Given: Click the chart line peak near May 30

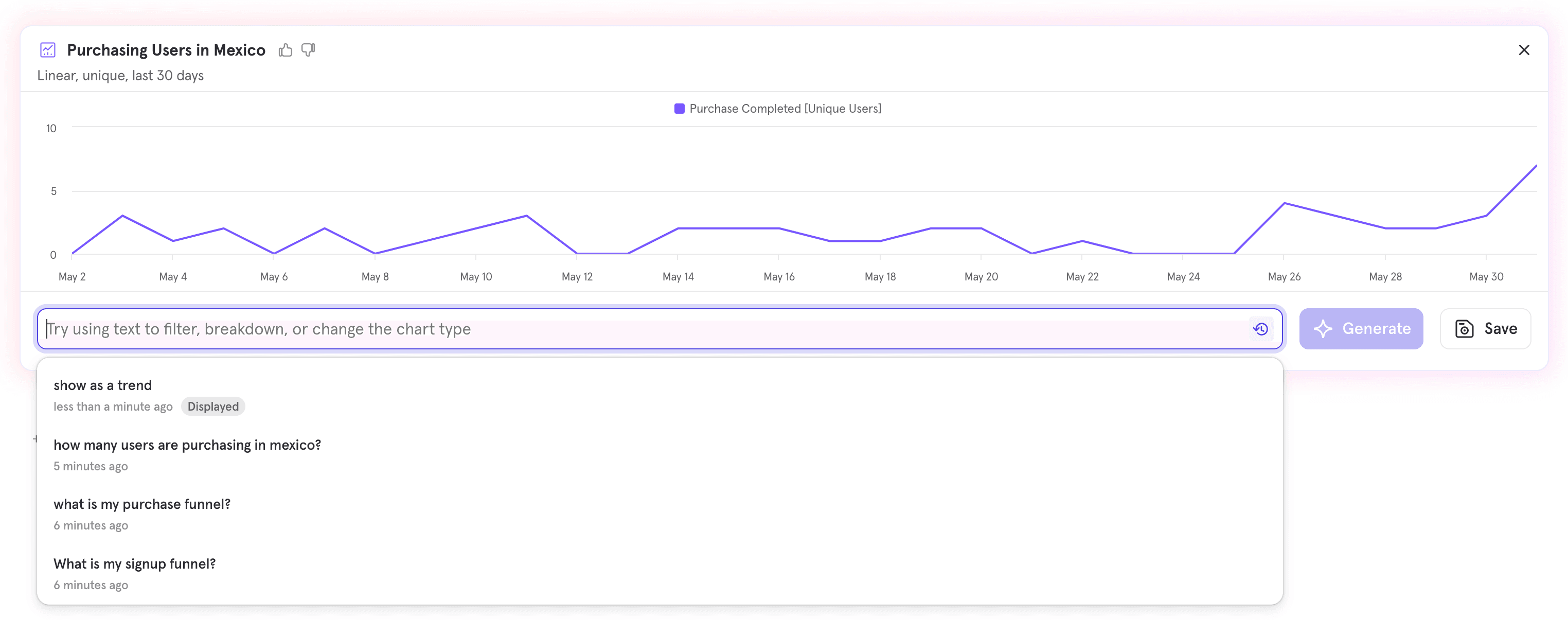Looking at the screenshot, I should tap(1535, 166).
